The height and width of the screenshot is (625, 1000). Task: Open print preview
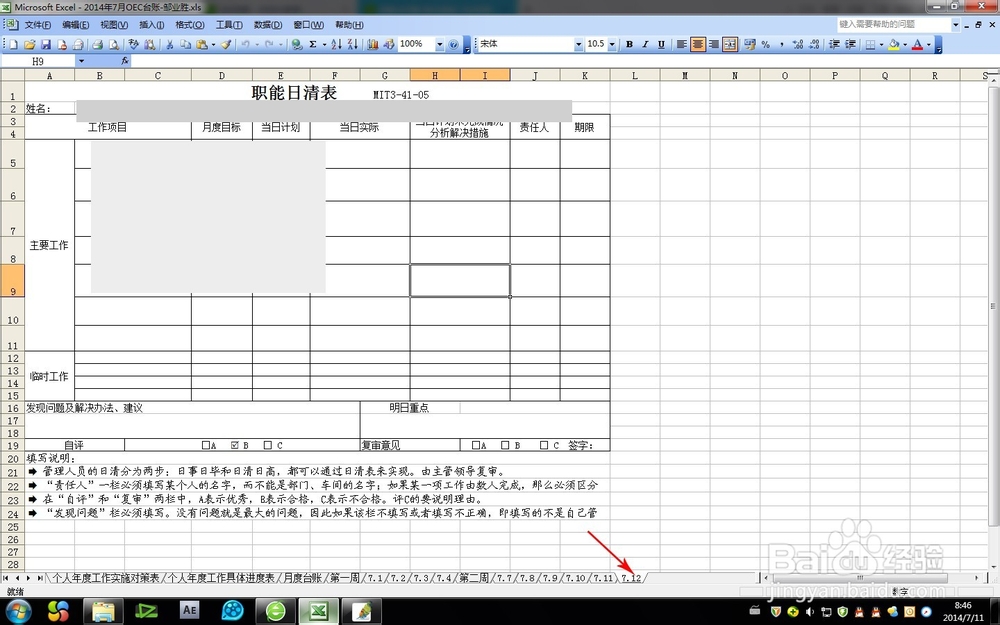114,44
